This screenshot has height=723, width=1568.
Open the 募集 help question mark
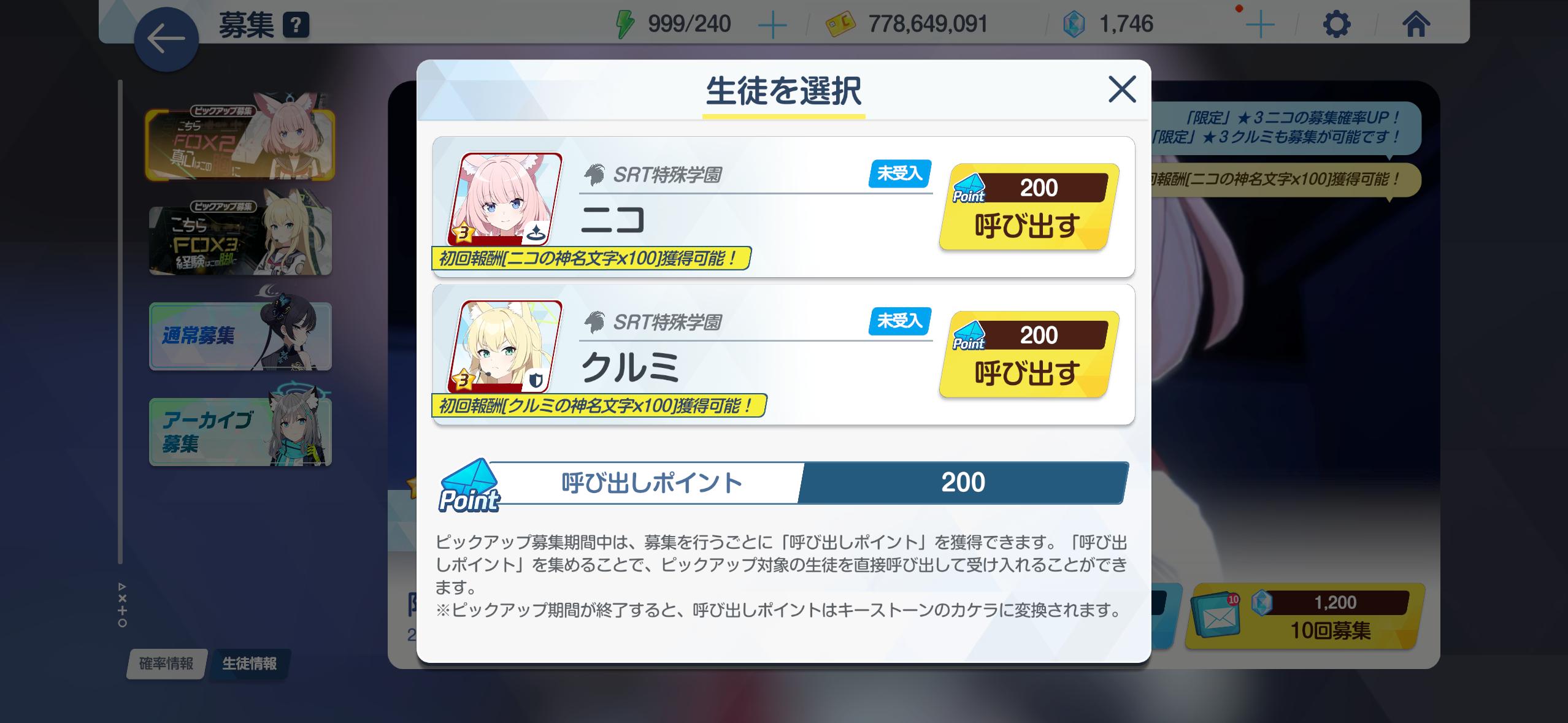pos(296,26)
